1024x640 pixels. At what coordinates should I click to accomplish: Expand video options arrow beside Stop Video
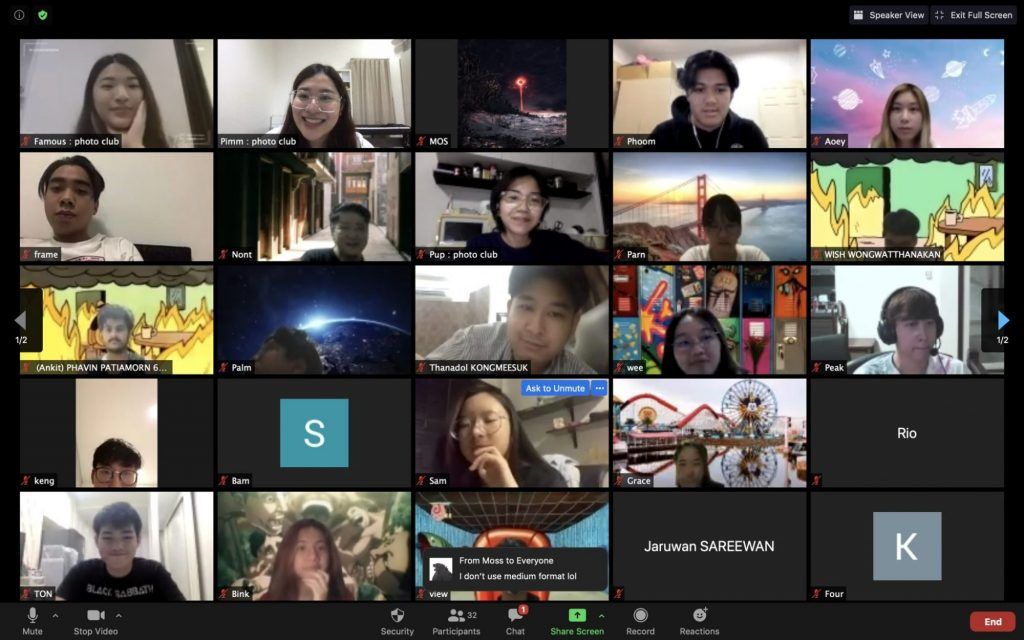pyautogui.click(x=119, y=616)
